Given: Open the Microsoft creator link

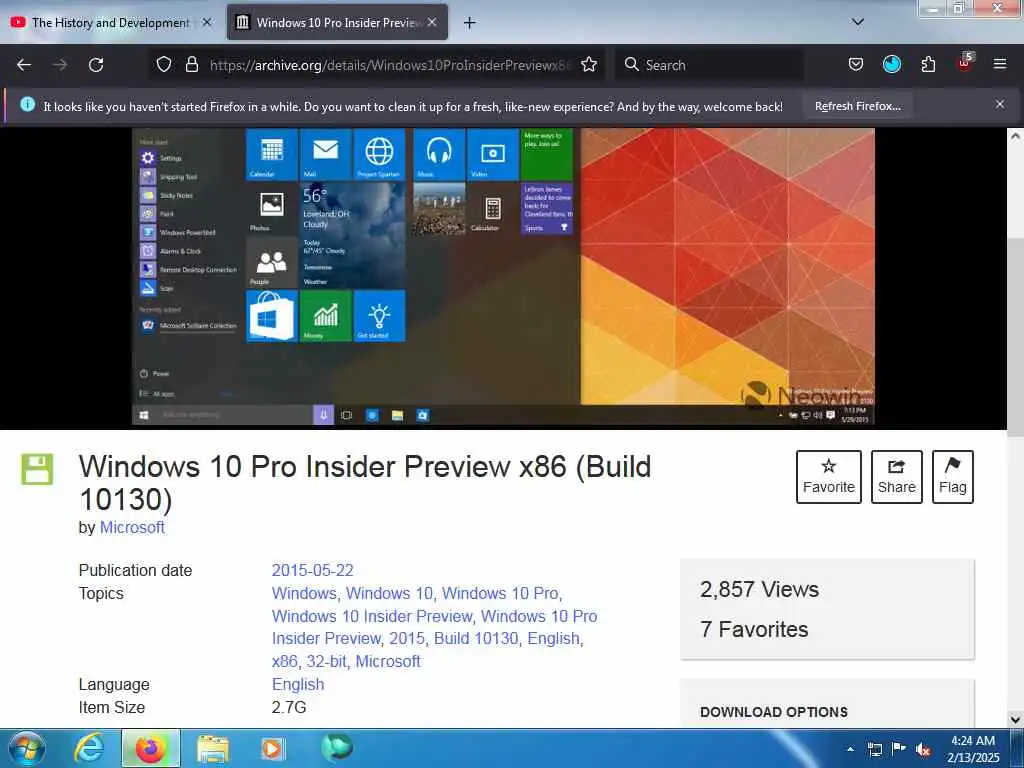Looking at the screenshot, I should 132,527.
